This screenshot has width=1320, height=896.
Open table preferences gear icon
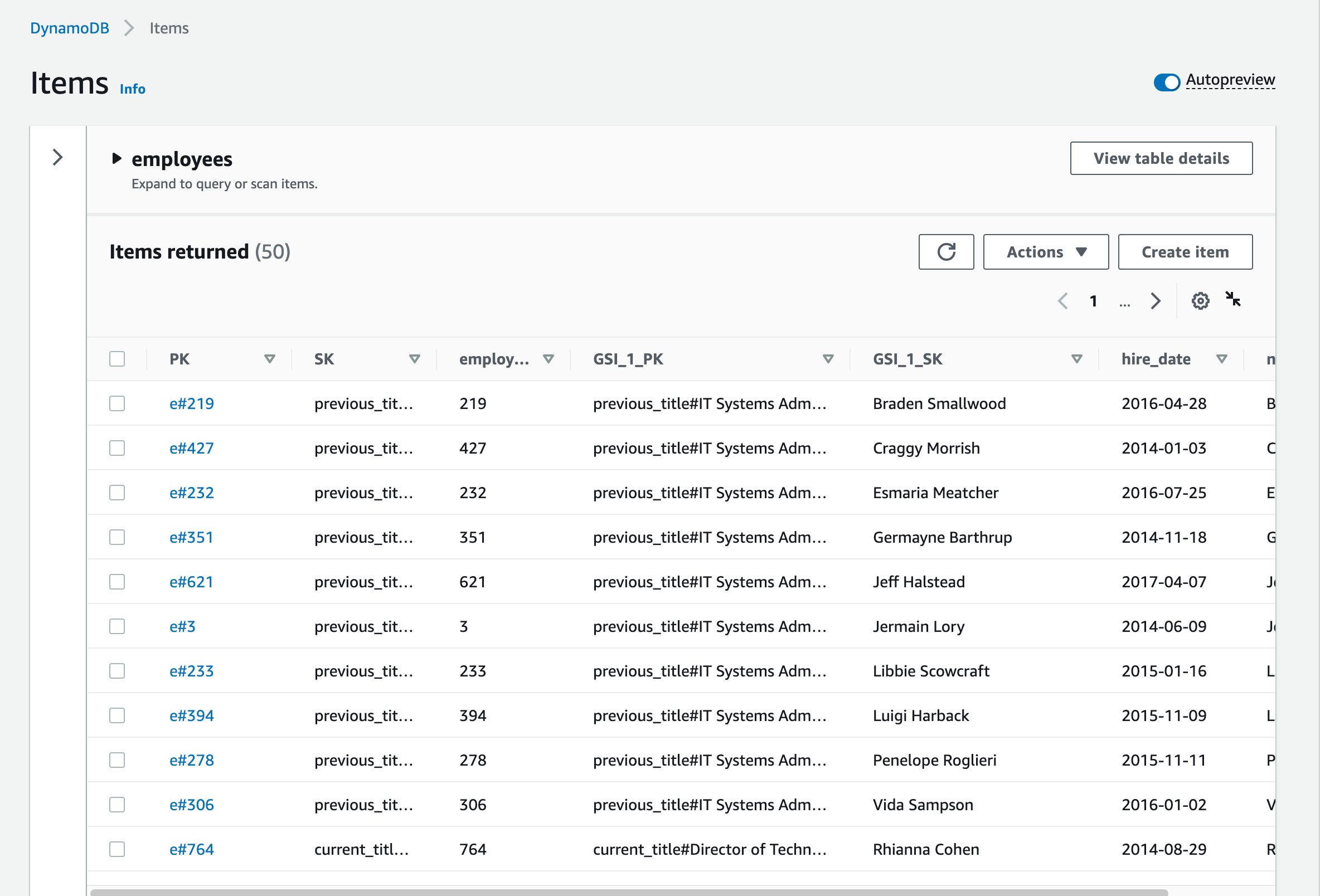pos(1200,300)
